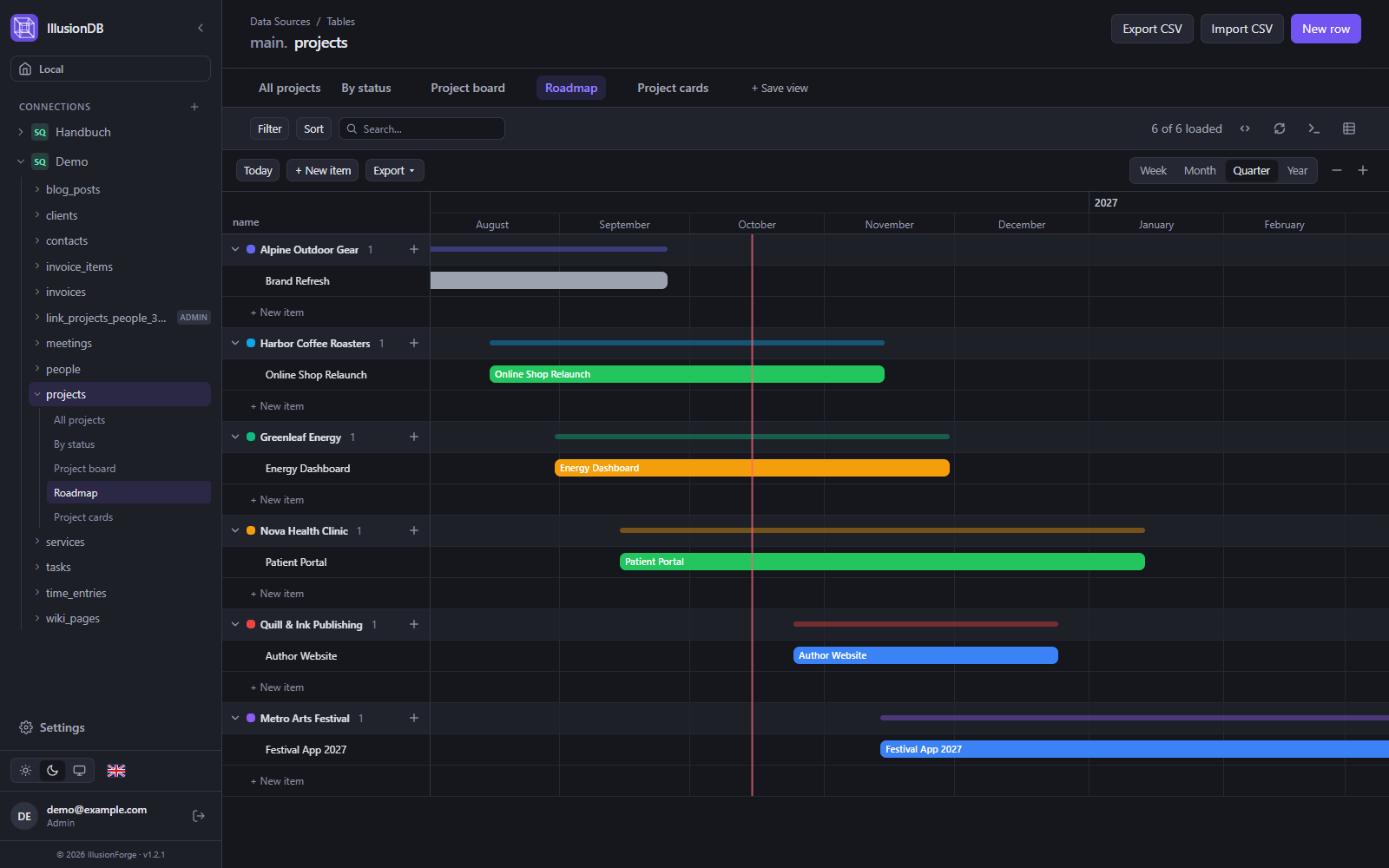1389x868 pixels.
Task: Select the gray Brand Refresh timeline bar
Action: pyautogui.click(x=549, y=280)
